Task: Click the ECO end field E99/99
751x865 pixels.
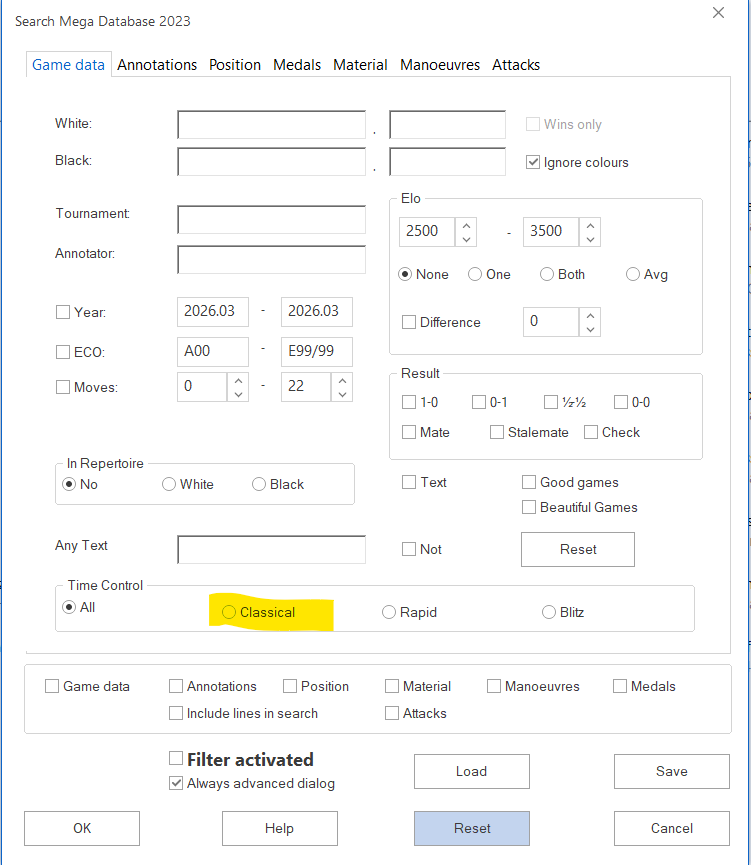Action: point(317,351)
